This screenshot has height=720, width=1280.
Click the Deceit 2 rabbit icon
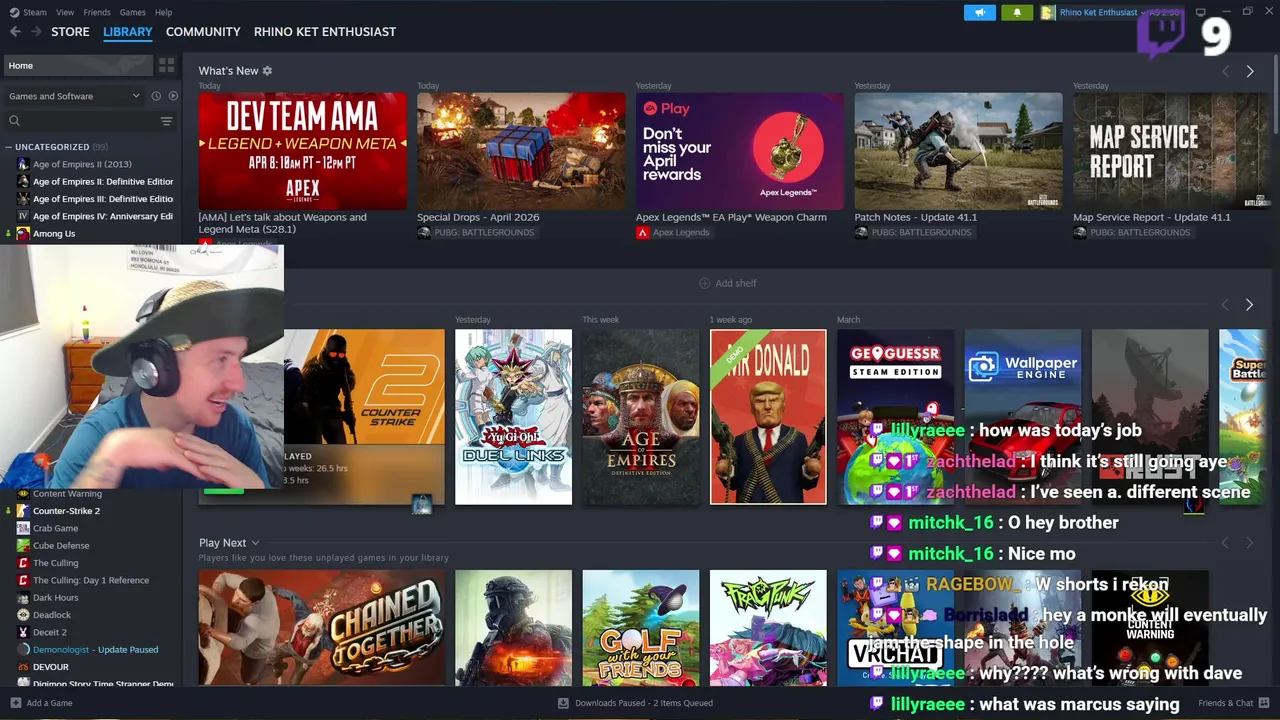coord(23,632)
